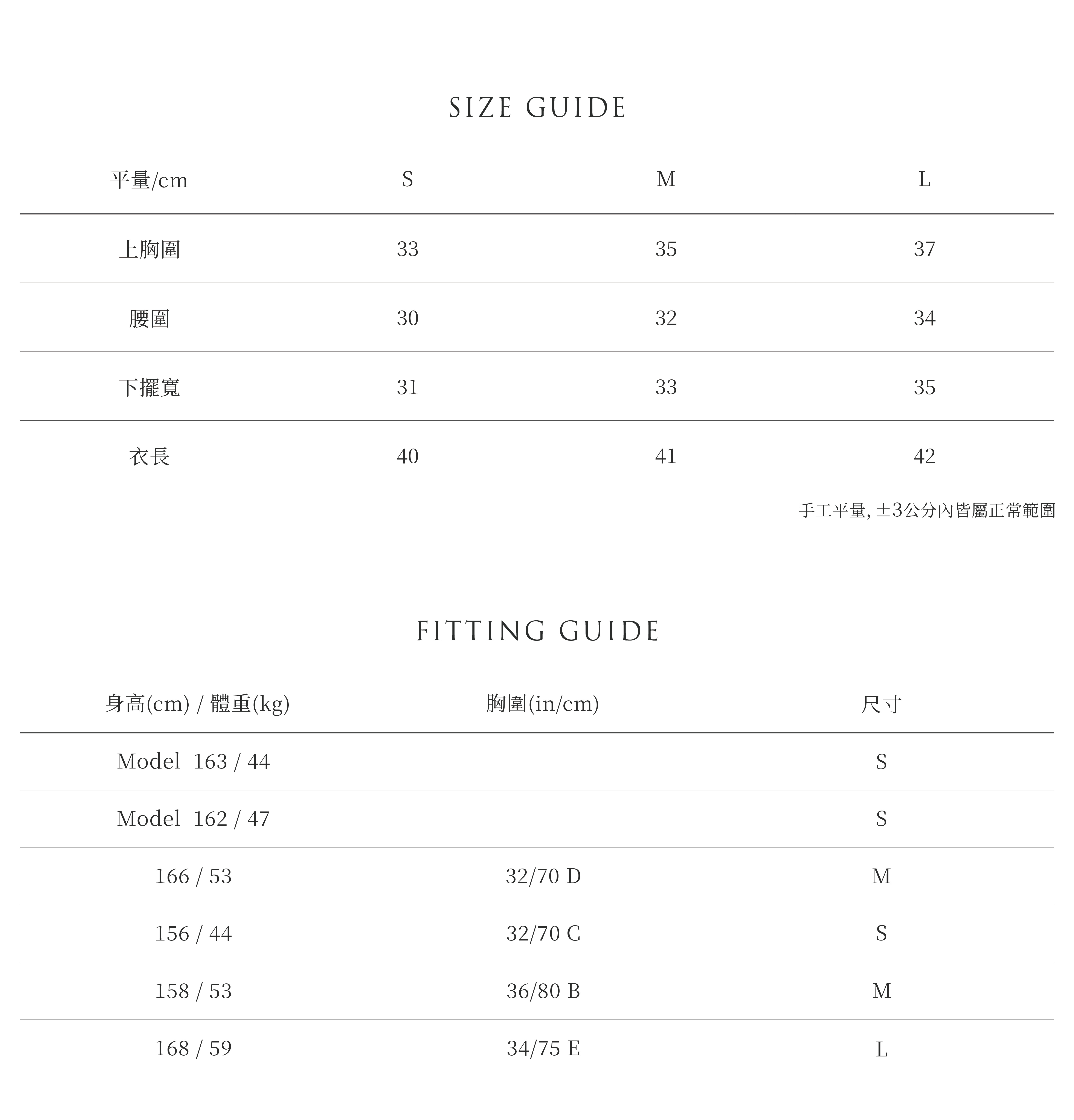
Task: Click the 胸圍(in/cm) column header
Action: coord(542,703)
